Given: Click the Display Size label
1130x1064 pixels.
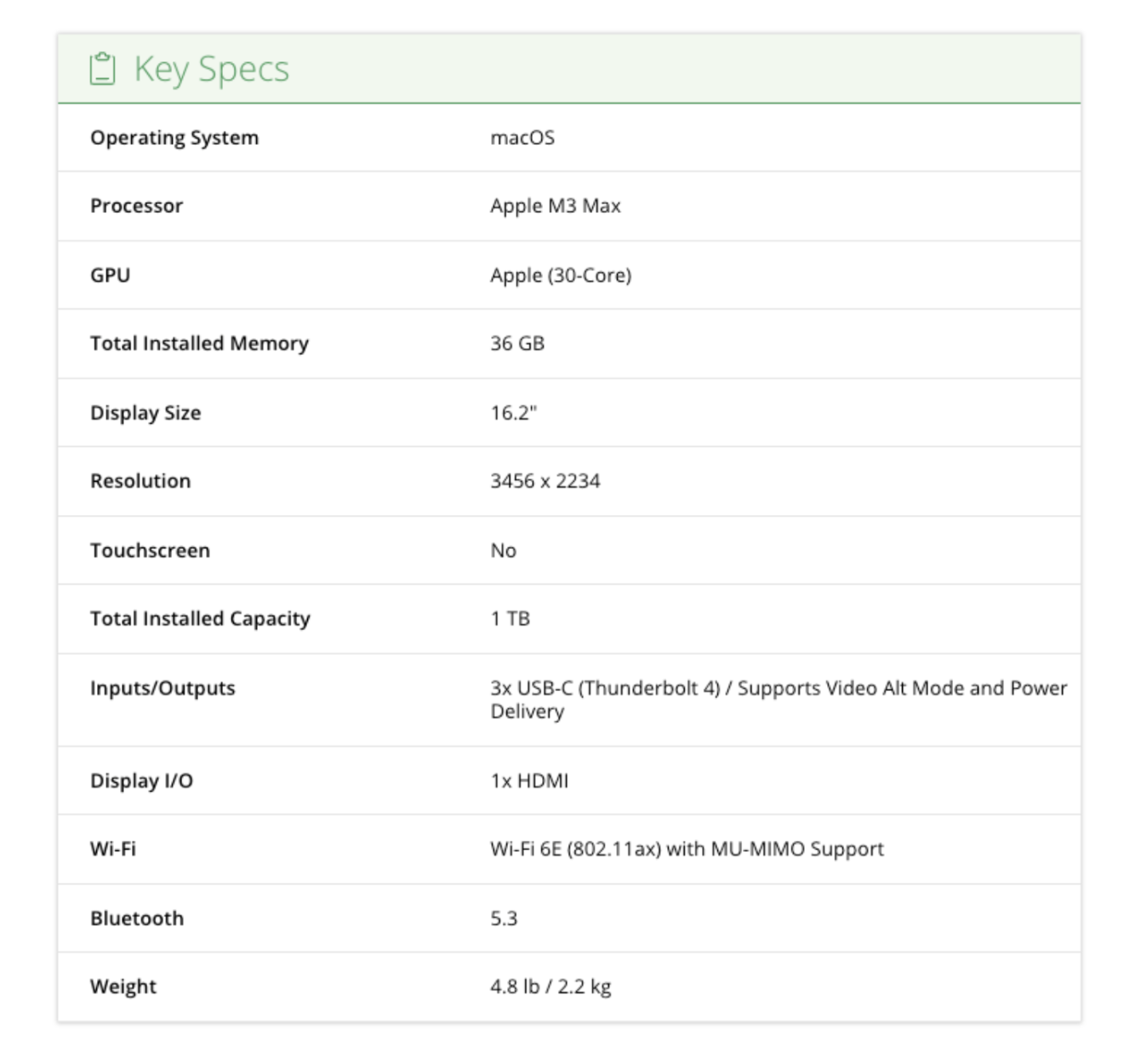Looking at the screenshot, I should coord(146,413).
